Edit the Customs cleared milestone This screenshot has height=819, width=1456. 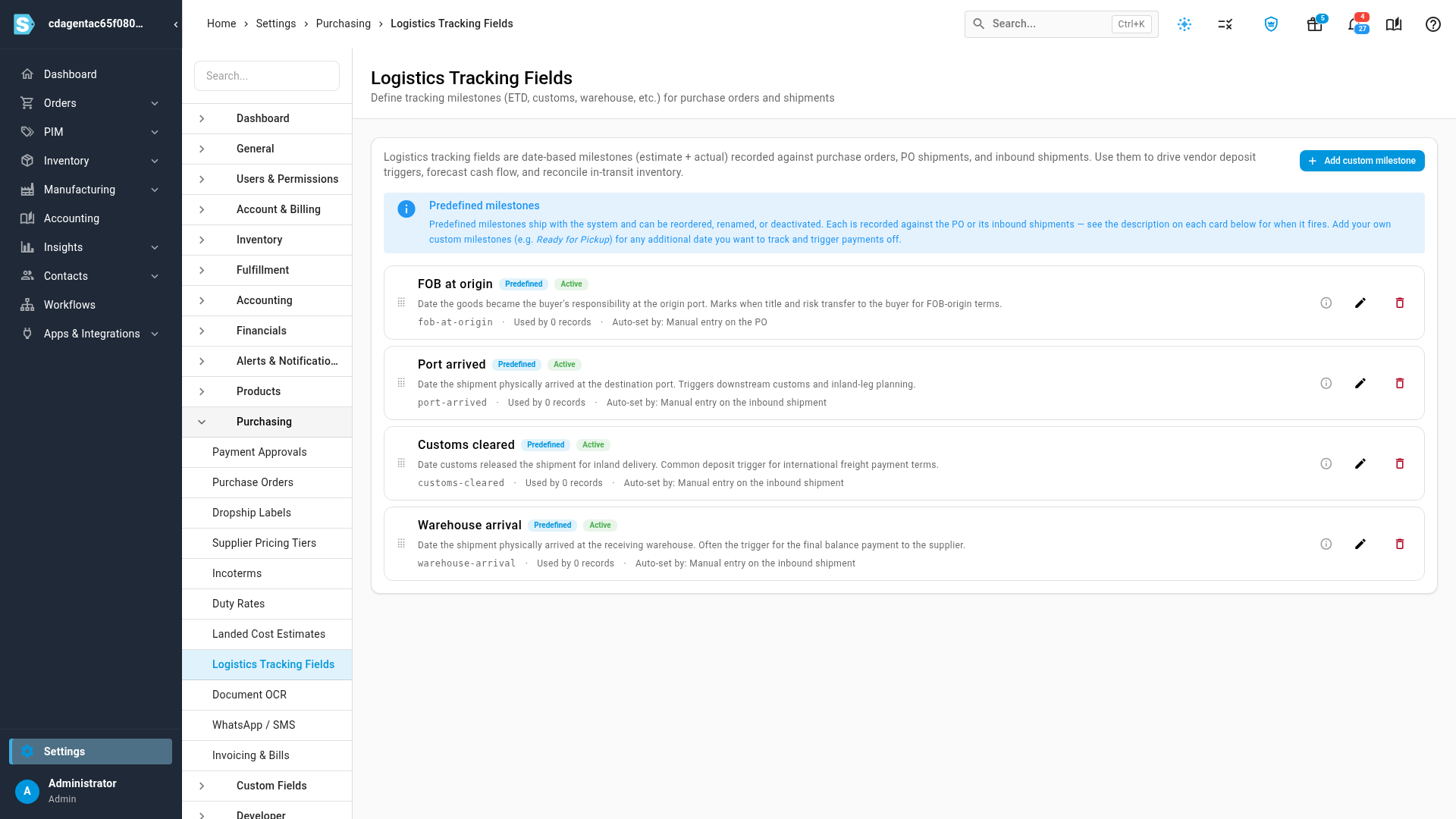(1360, 463)
